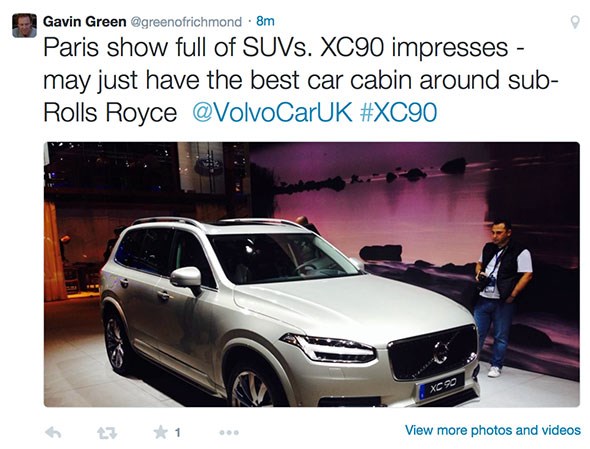The height and width of the screenshot is (449, 590).
Task: Click the XC90 license plate in photo
Action: (x=442, y=385)
